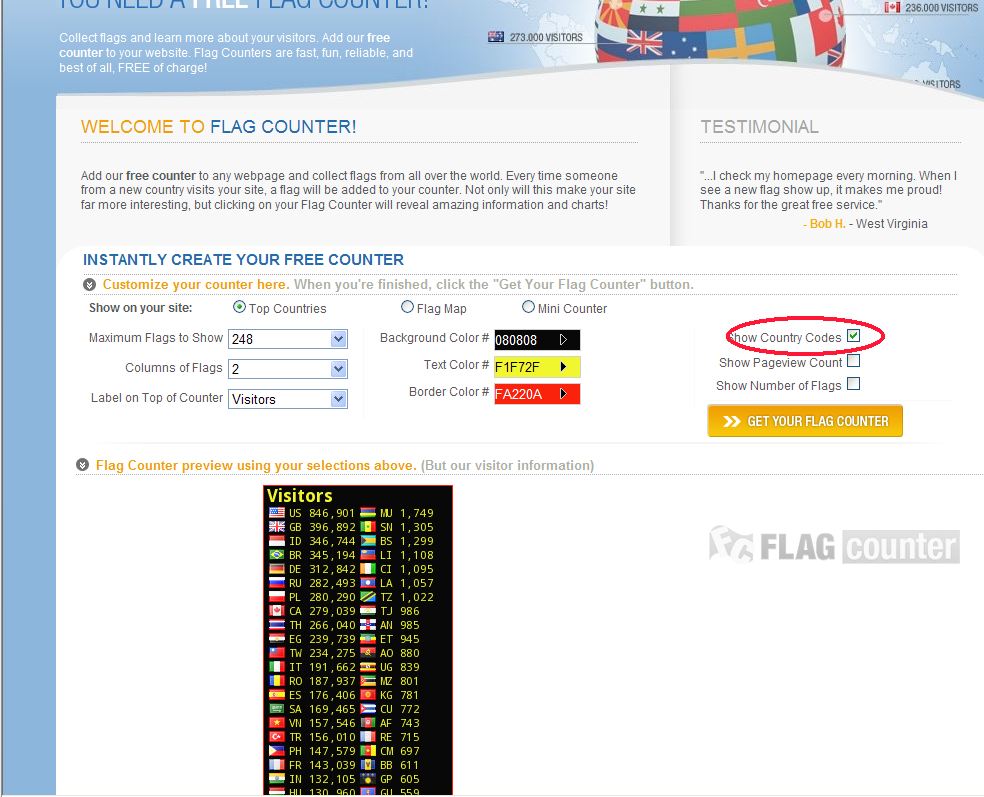984x797 pixels.
Task: Click the LI flag beside 1,108
Action: [368, 555]
